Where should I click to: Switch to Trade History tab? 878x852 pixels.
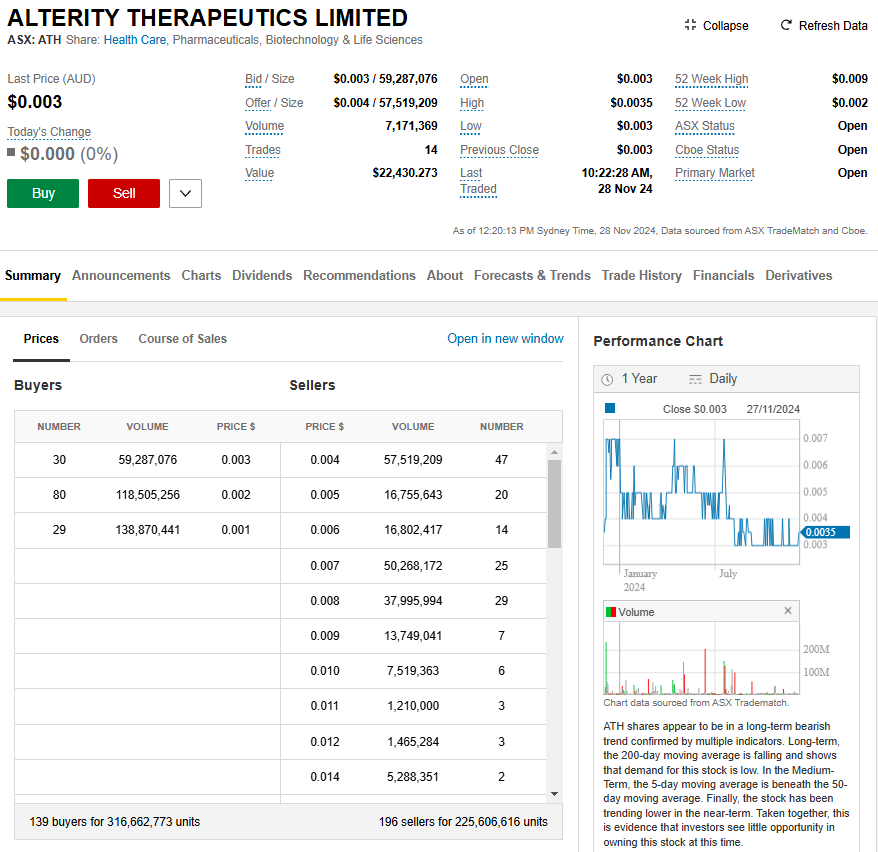pos(642,275)
